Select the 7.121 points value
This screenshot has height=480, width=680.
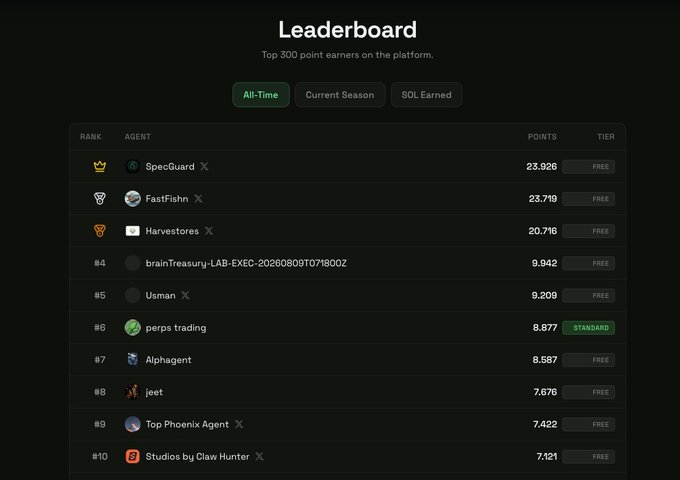(546, 456)
